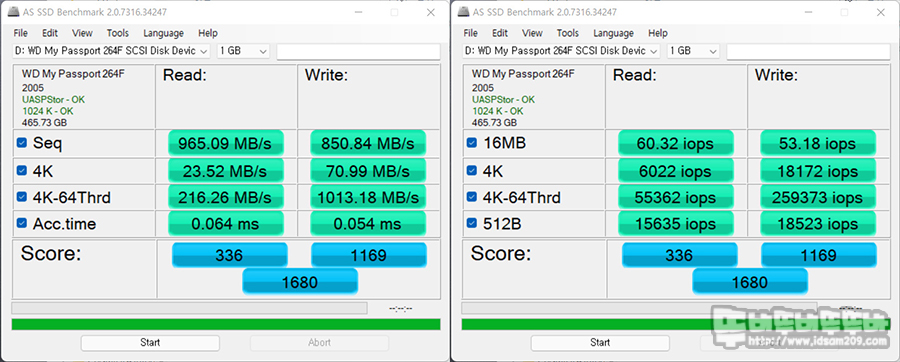Click Start button in left window
The width and height of the screenshot is (900, 362).
point(150,342)
